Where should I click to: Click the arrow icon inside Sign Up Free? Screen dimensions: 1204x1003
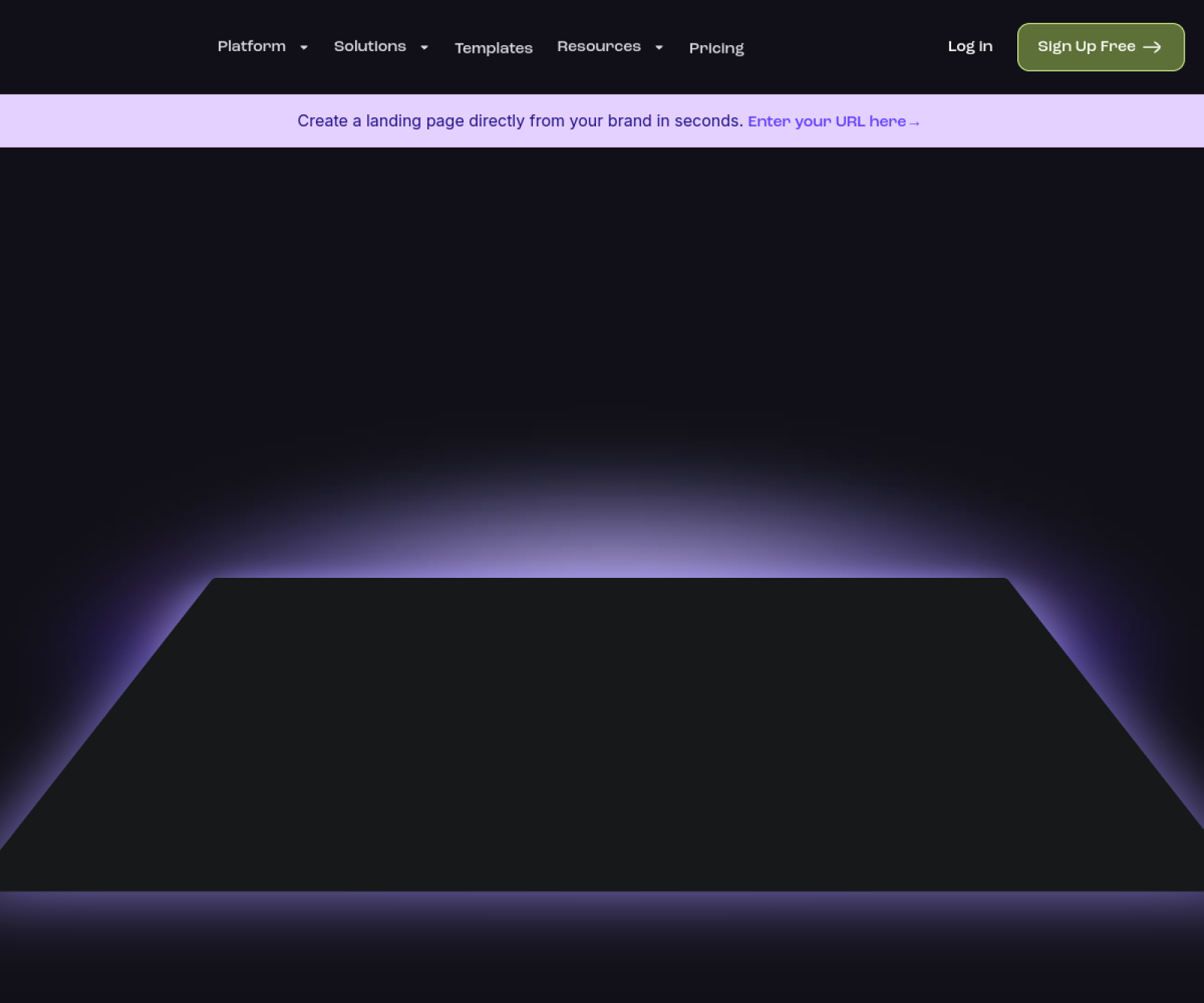point(1151,47)
